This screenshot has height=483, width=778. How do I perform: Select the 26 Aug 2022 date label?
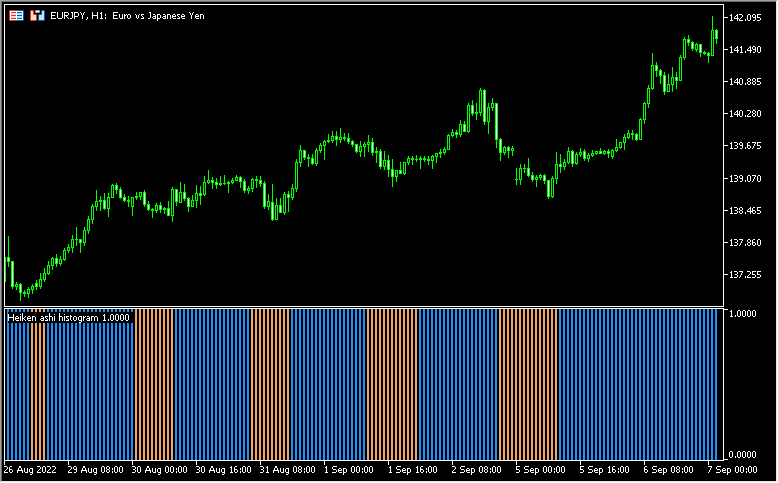point(30,469)
